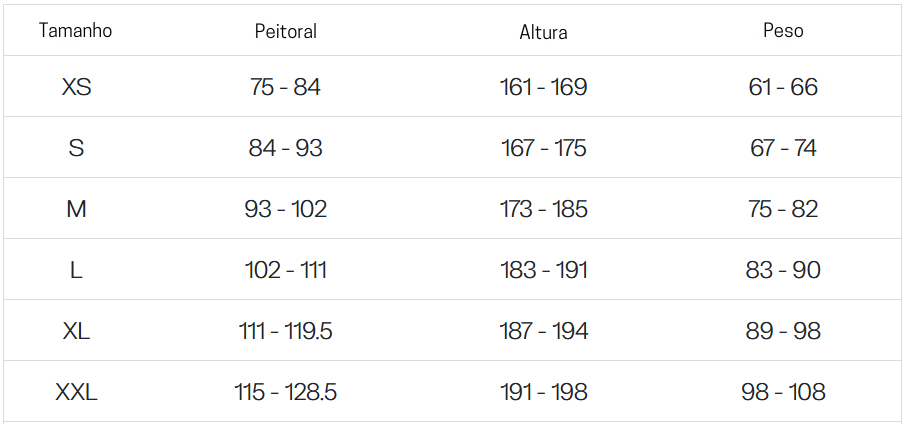Click the Tamanho column header
This screenshot has height=424, width=905.
point(76,31)
